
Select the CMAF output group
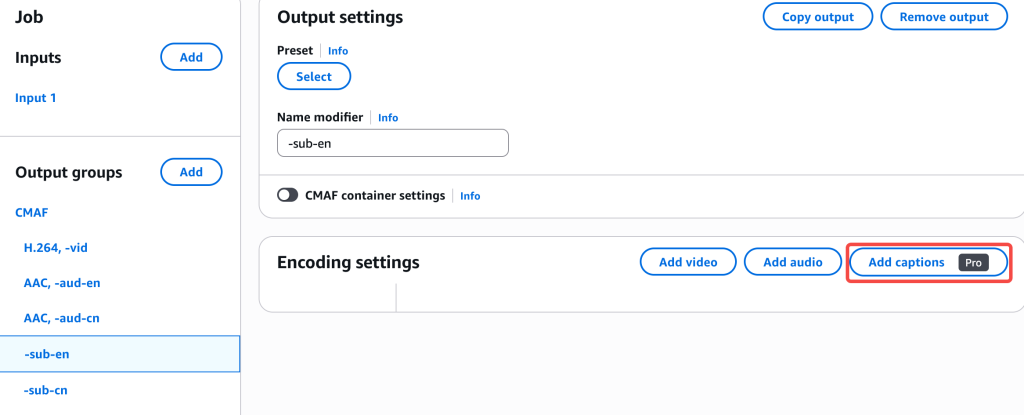(32, 212)
